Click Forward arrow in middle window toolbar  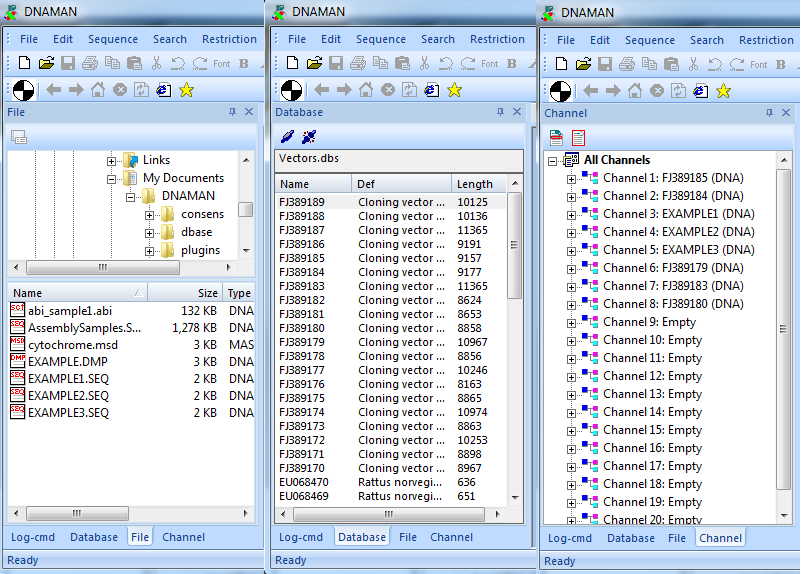[344, 90]
